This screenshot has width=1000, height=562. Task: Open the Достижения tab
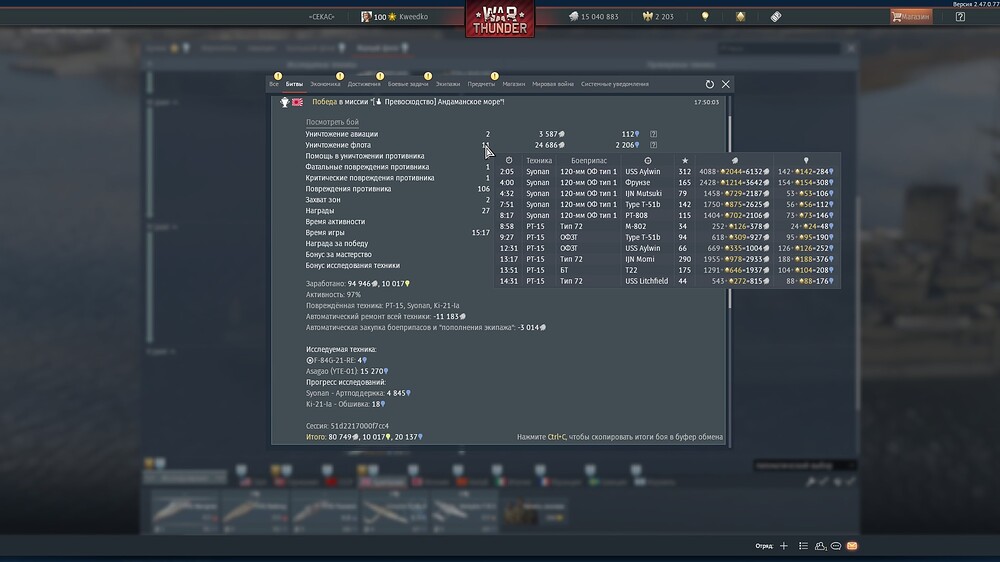click(364, 84)
